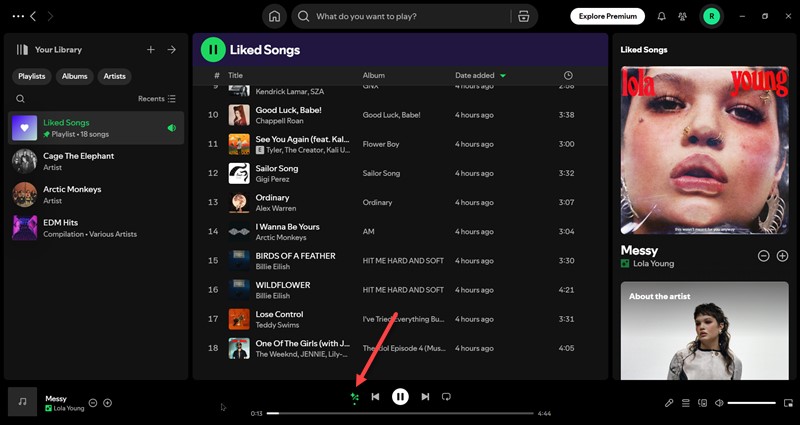Click the plus to create a playlist
The image size is (800, 425).
tap(151, 49)
